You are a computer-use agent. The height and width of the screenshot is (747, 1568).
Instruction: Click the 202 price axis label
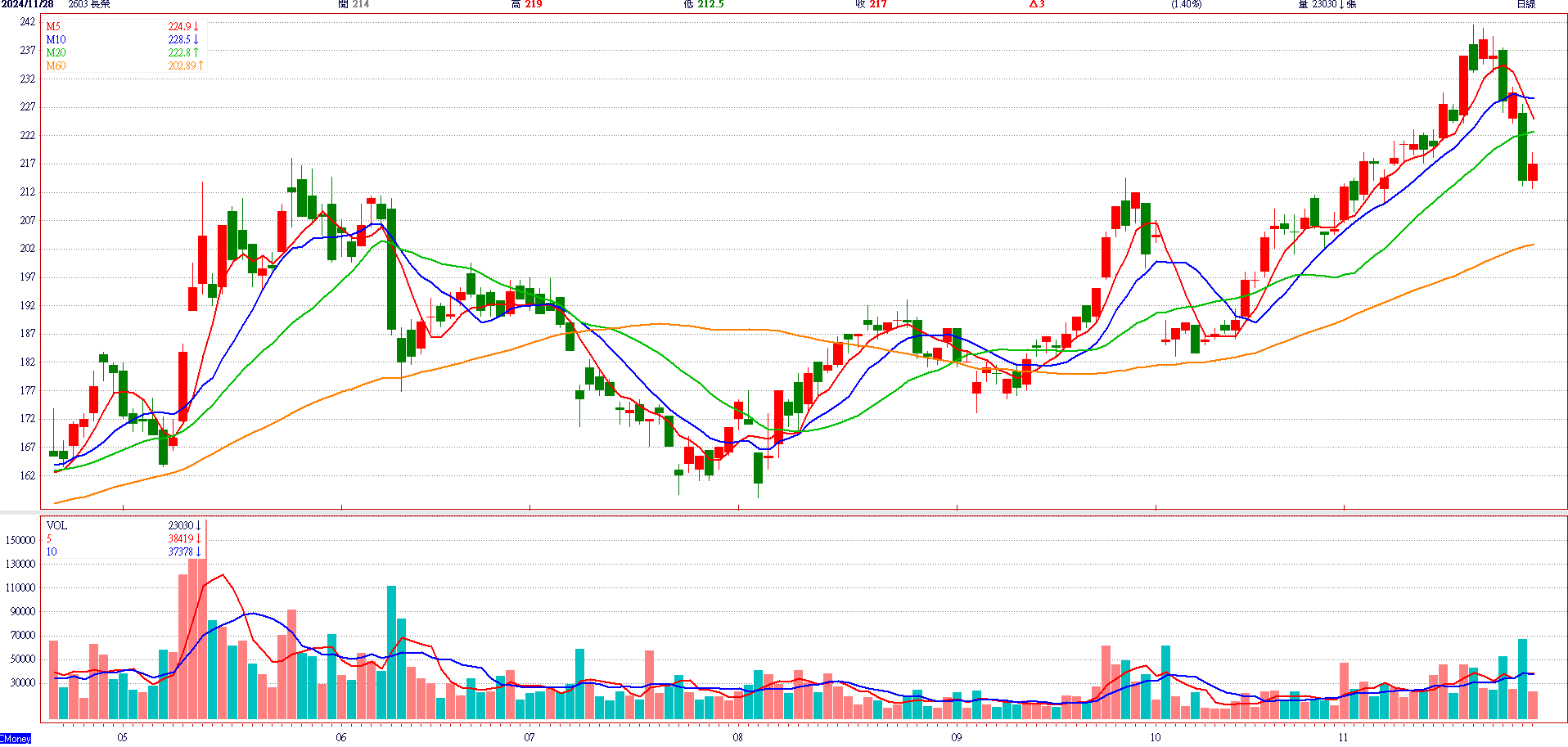(x=28, y=249)
